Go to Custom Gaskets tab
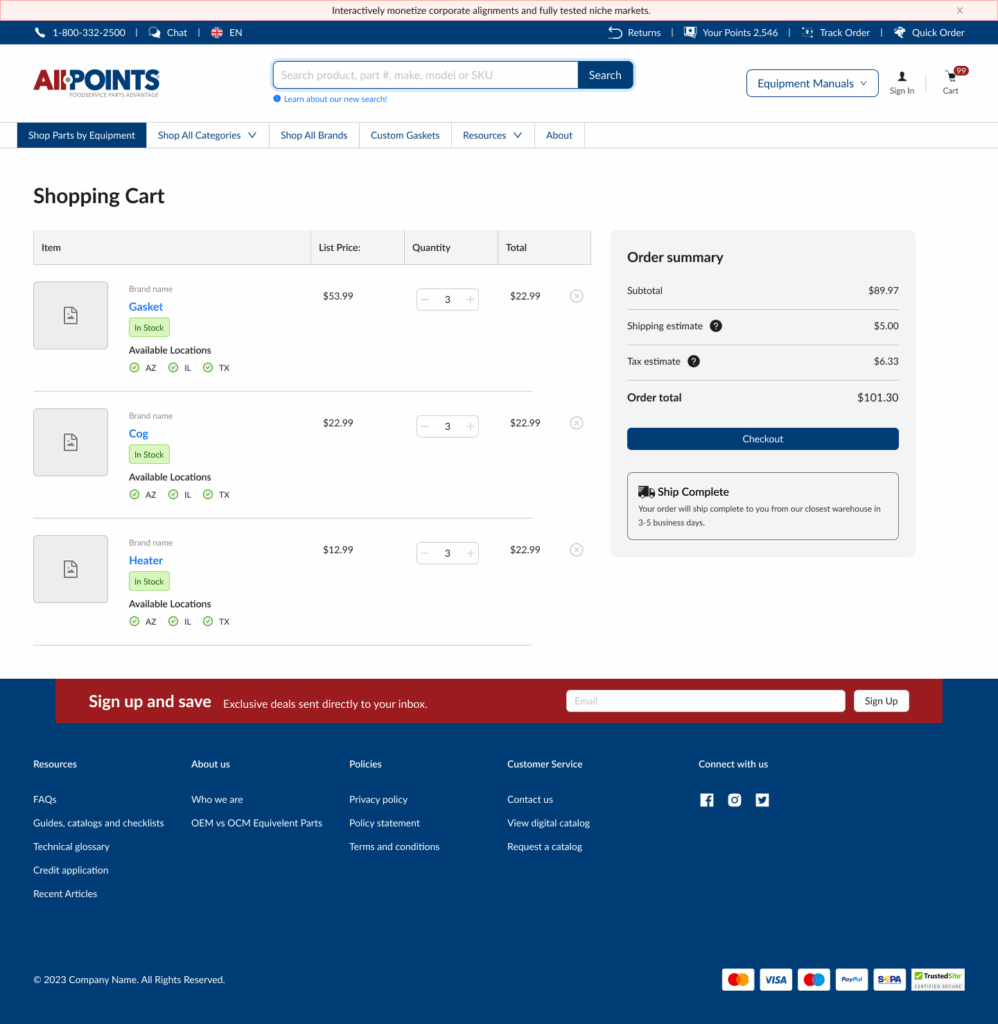Viewport: 998px width, 1024px height. coord(405,135)
